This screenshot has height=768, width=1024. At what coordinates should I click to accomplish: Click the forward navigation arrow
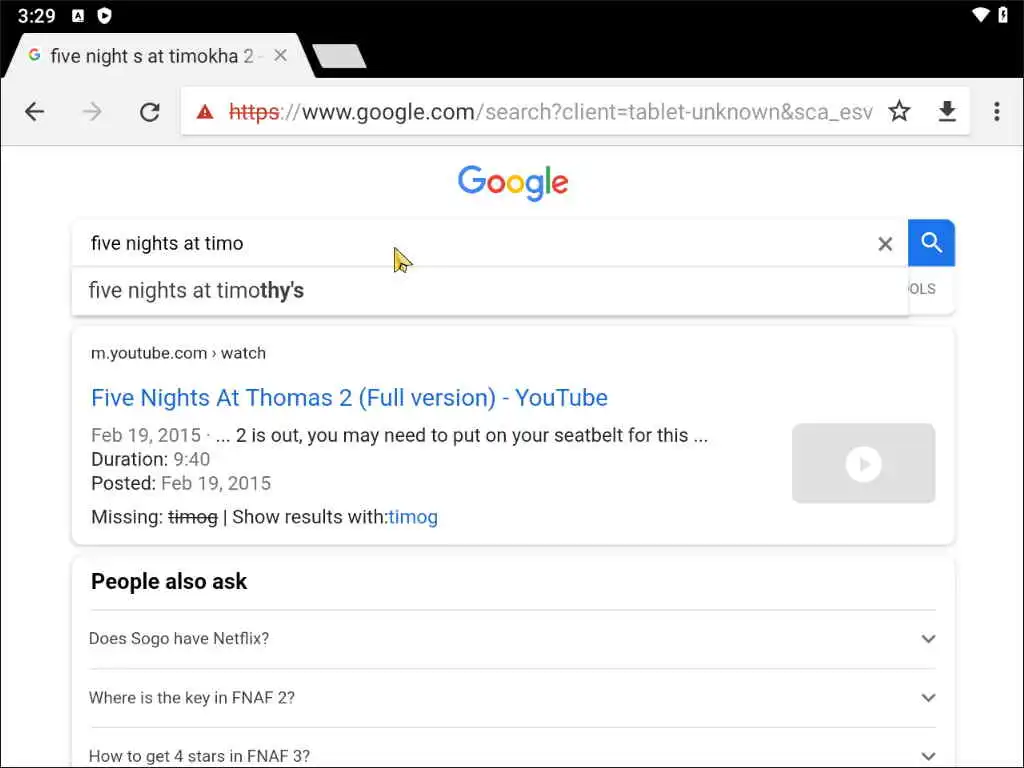pos(92,112)
